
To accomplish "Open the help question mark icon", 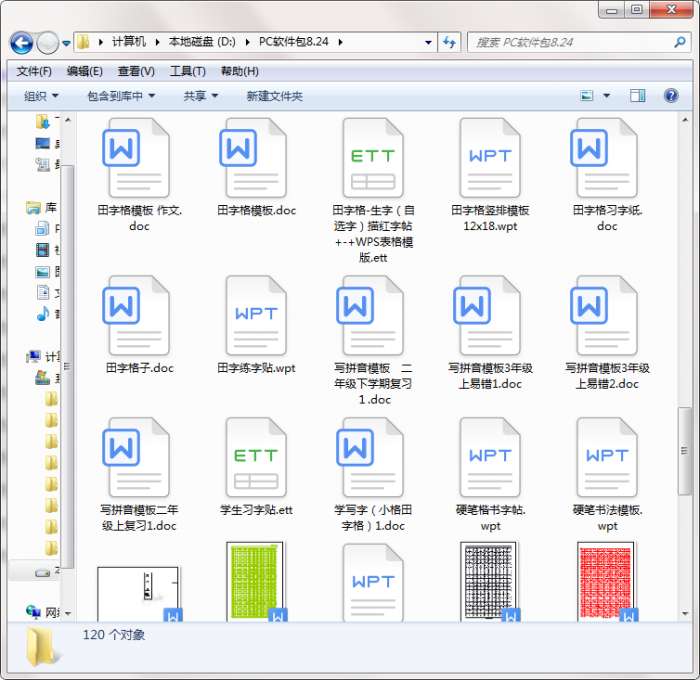I will click(x=670, y=96).
